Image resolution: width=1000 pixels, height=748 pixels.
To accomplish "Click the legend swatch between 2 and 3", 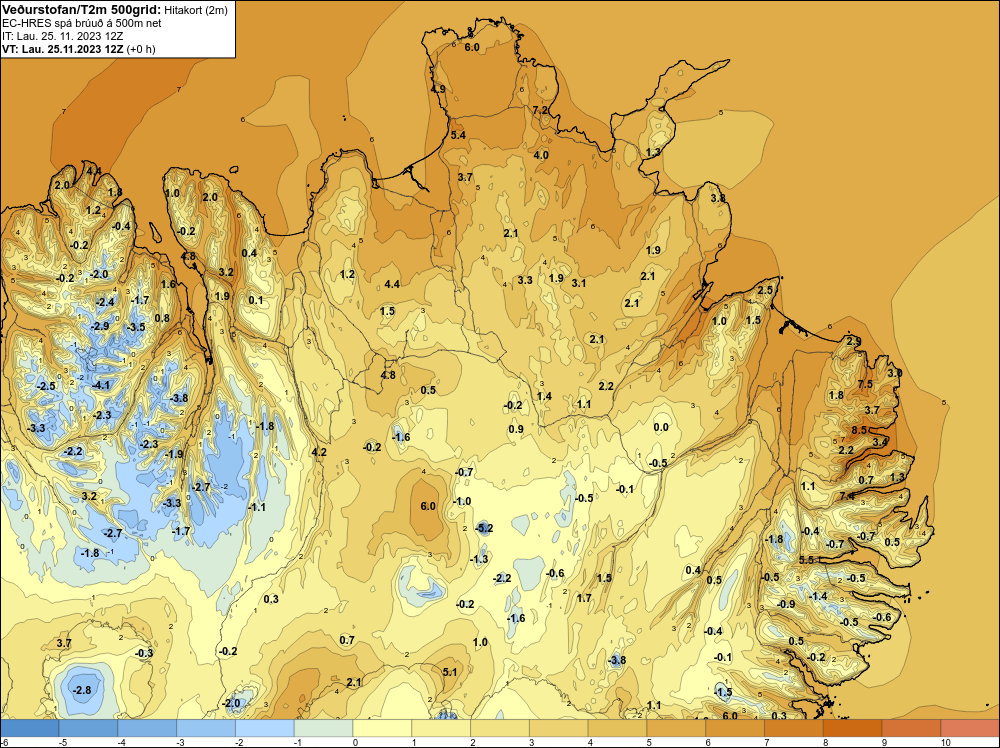I will click(500, 728).
